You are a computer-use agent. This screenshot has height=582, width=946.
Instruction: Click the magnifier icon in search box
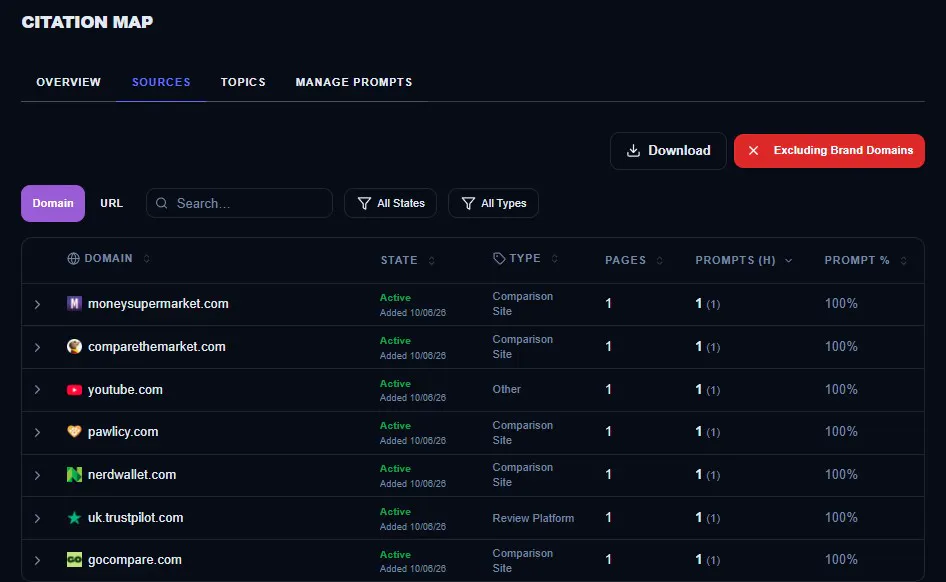162,203
